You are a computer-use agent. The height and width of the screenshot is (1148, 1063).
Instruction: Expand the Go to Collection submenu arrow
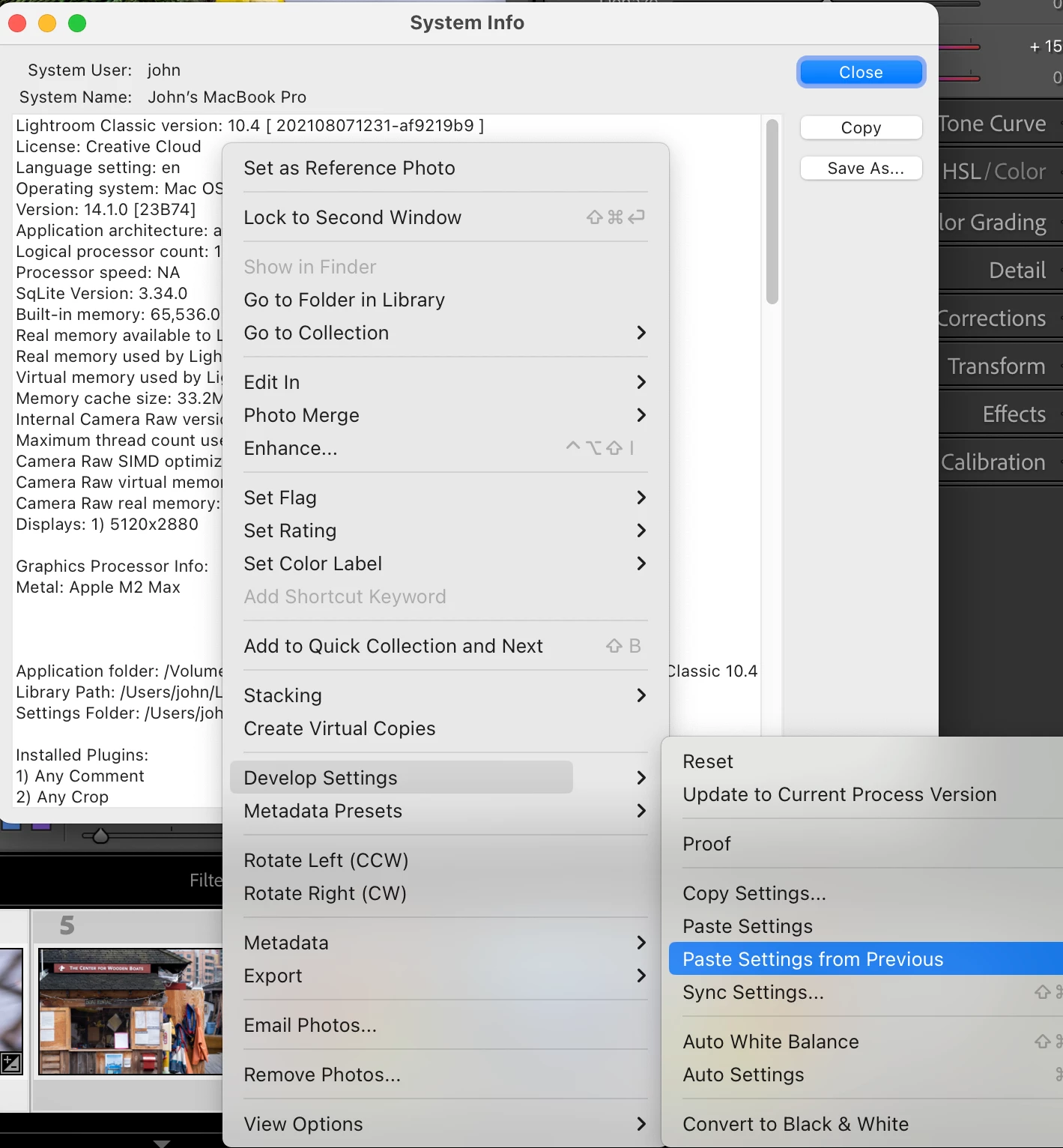click(x=641, y=333)
